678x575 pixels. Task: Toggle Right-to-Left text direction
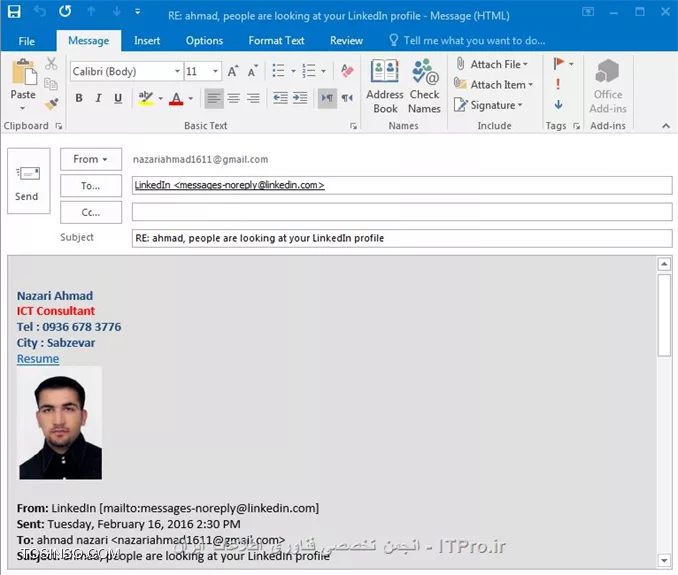coord(347,98)
